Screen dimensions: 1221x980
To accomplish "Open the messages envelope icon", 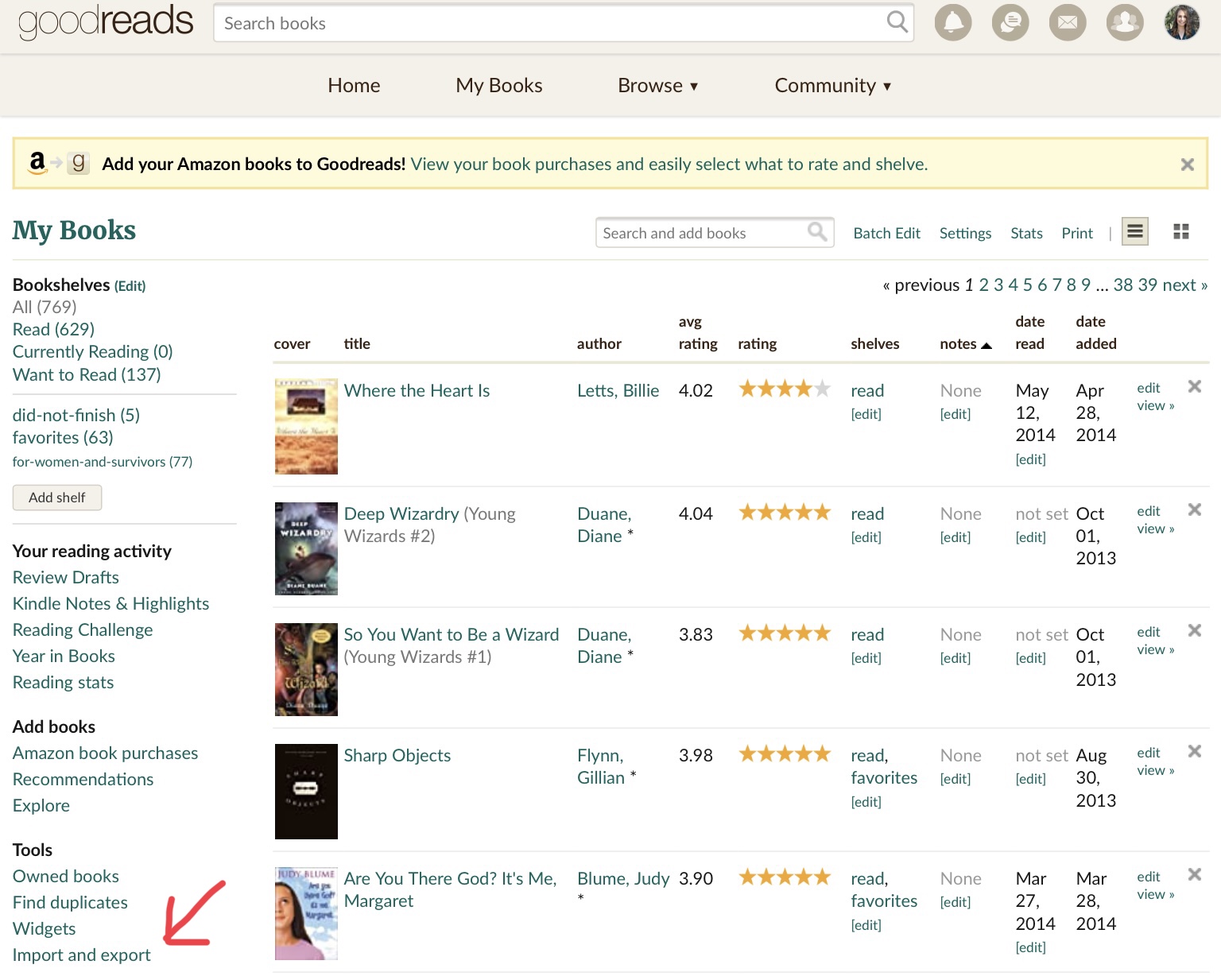I will click(x=1068, y=22).
